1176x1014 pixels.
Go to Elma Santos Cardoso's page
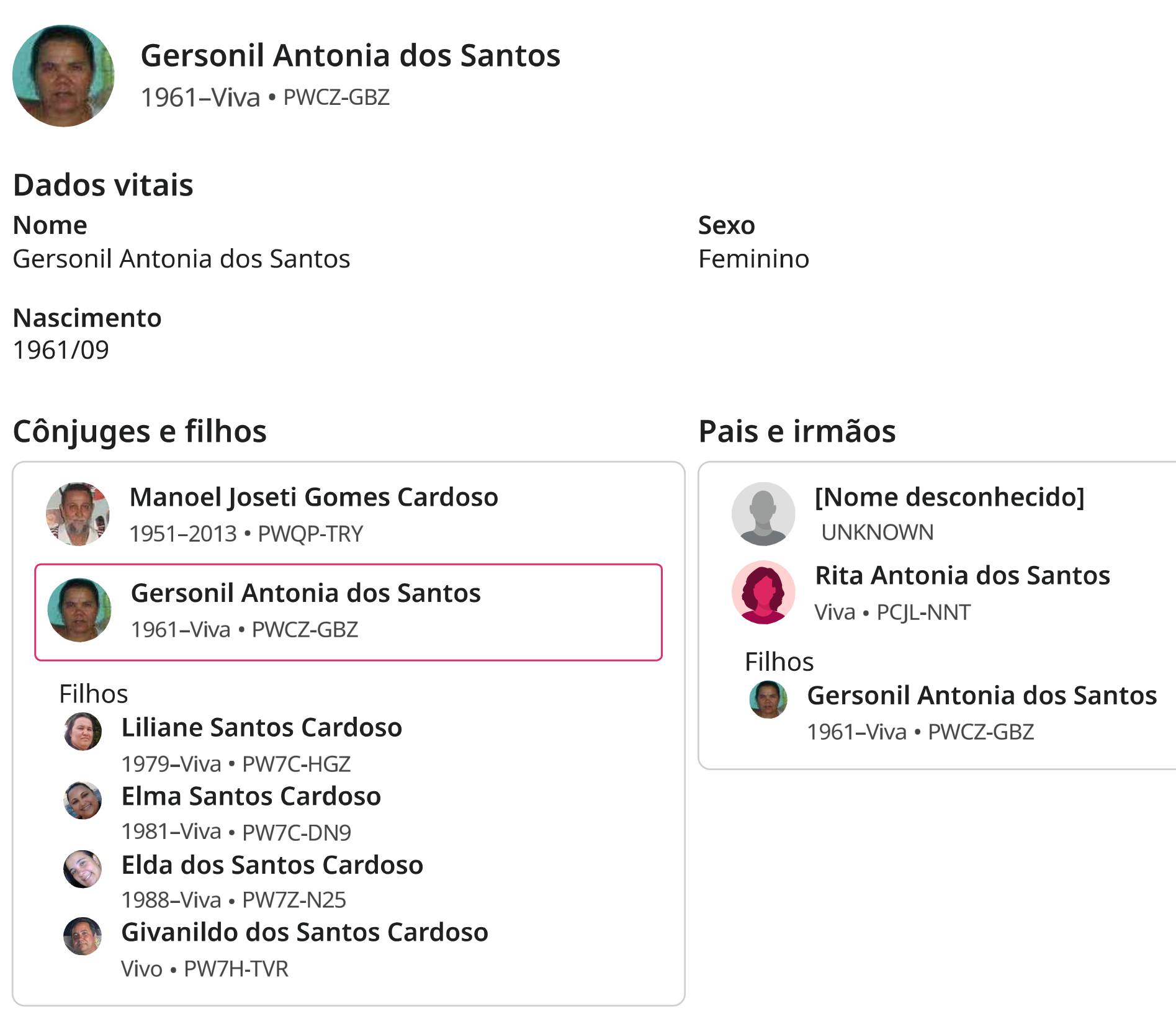click(x=251, y=796)
